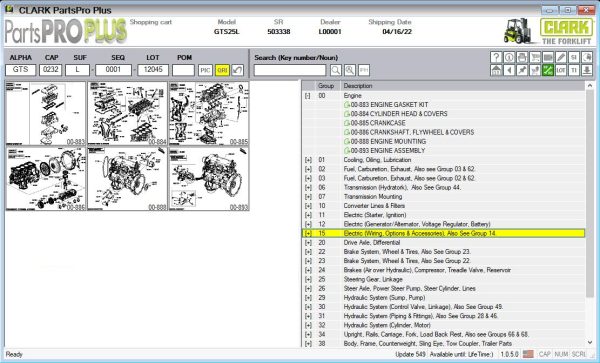Image resolution: width=600 pixels, height=363 pixels.
Task: Run search with the magnifier icon
Action: [336, 70]
